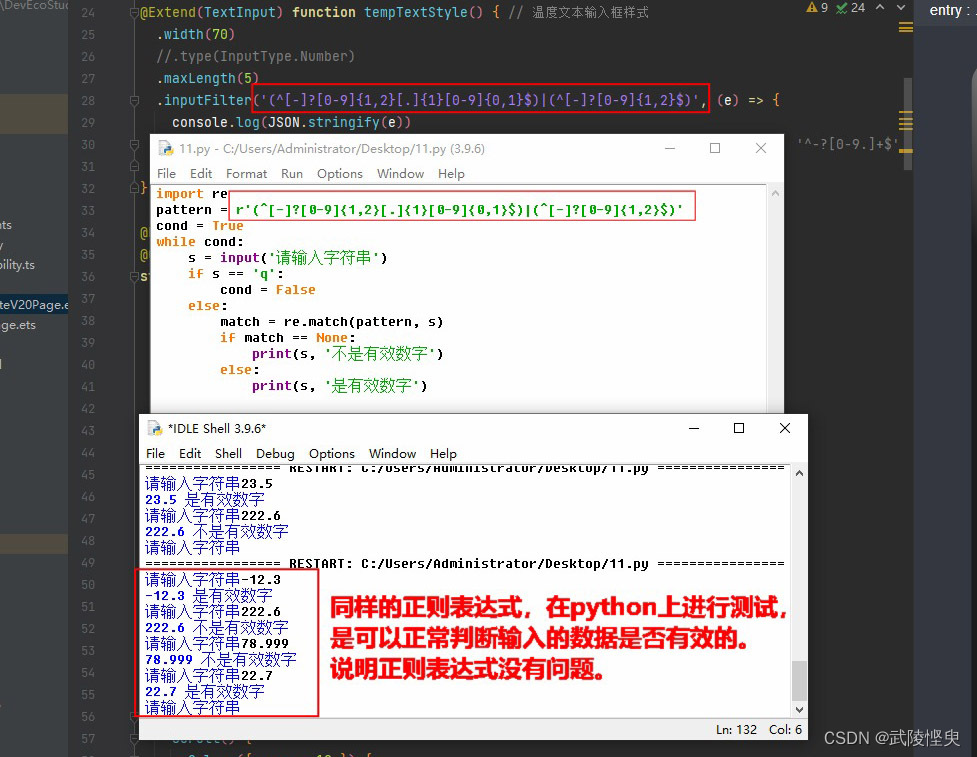Open the Edit menu in 11.py editor
Image resolution: width=977 pixels, height=757 pixels.
(x=201, y=174)
